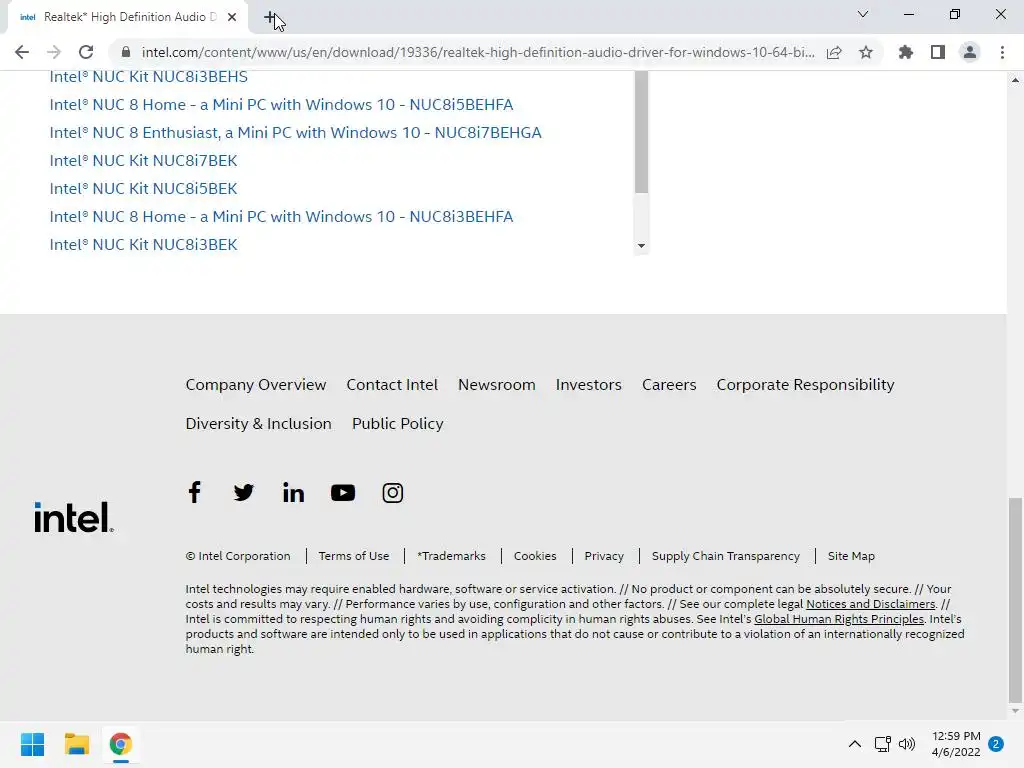Open the Careers footer link
Screen dimensions: 1024x768
pyautogui.click(x=669, y=385)
